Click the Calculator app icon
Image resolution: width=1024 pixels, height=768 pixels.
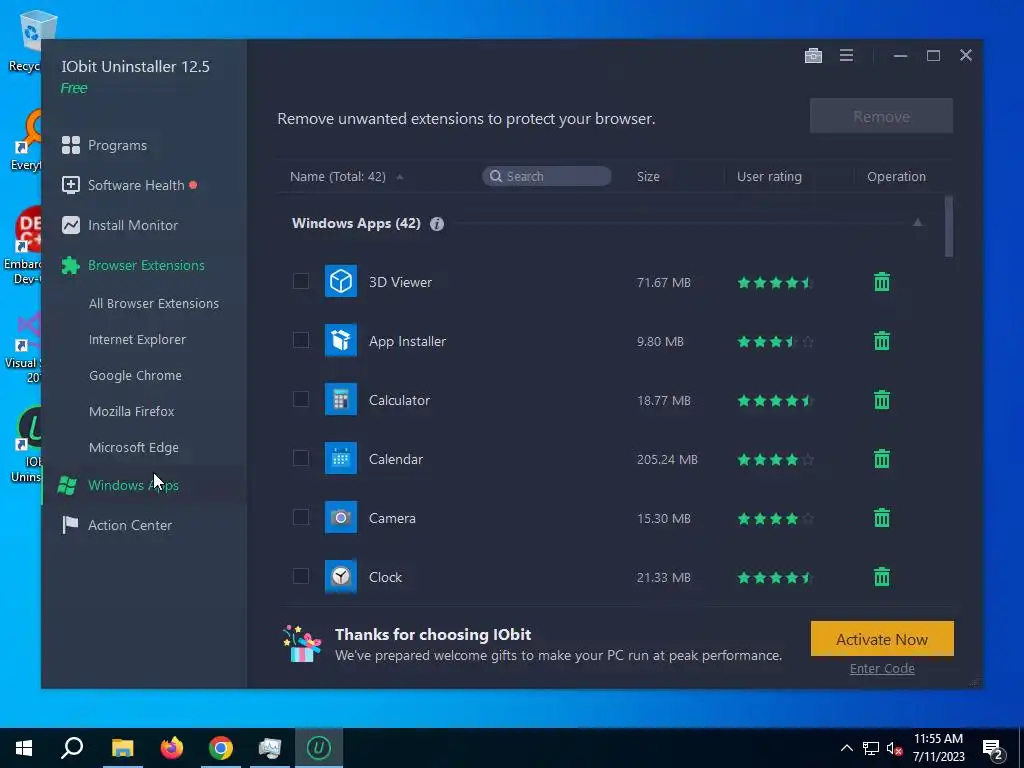click(x=341, y=399)
